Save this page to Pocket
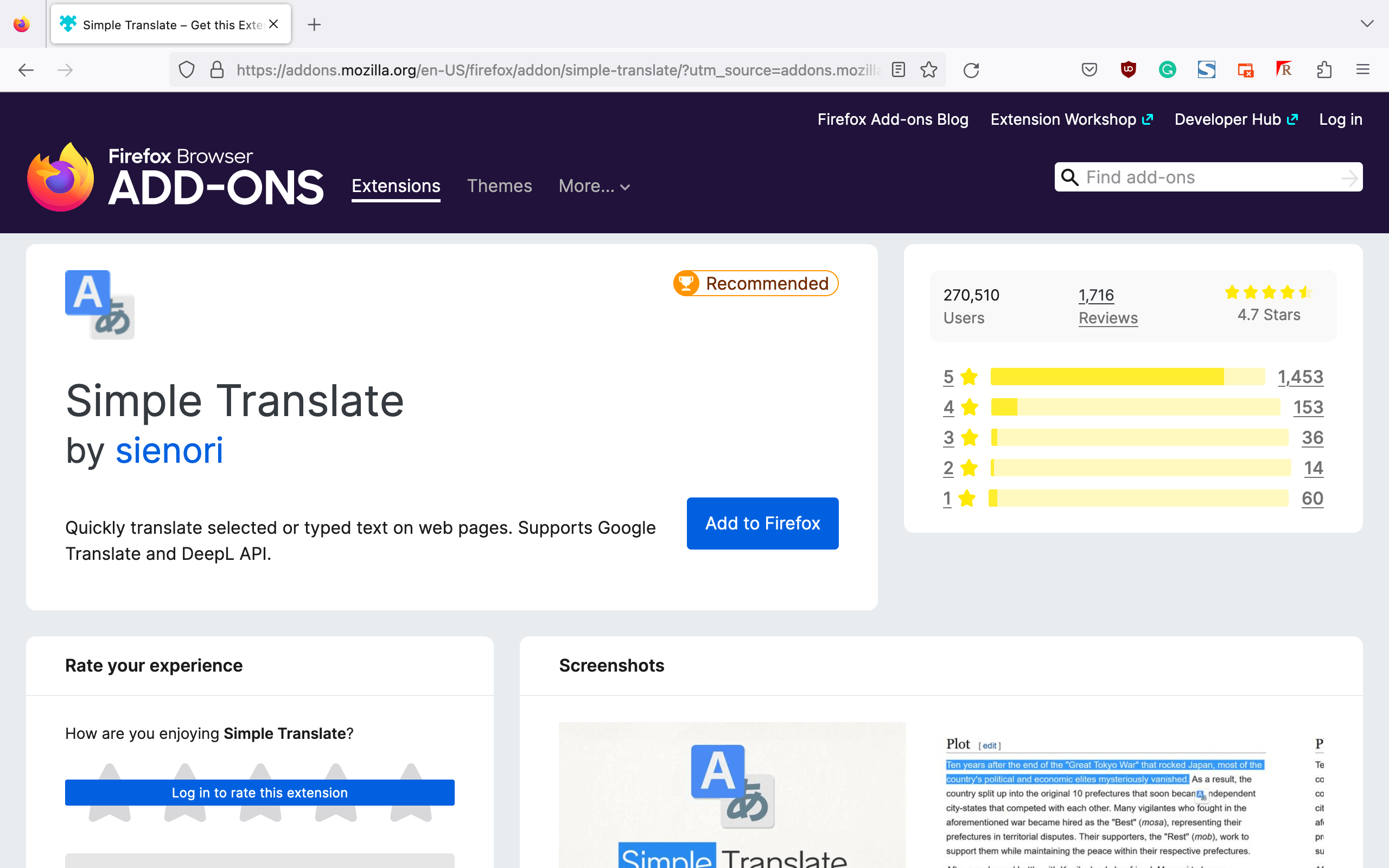 coord(1088,69)
